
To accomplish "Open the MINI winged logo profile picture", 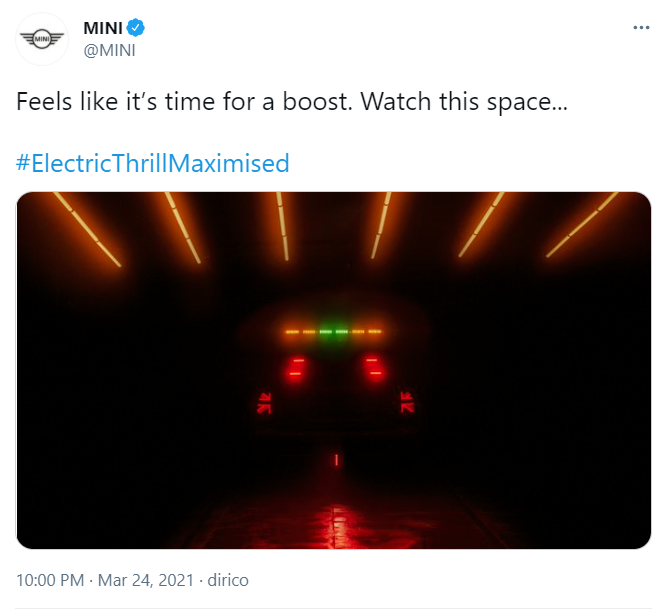I will click(42, 39).
